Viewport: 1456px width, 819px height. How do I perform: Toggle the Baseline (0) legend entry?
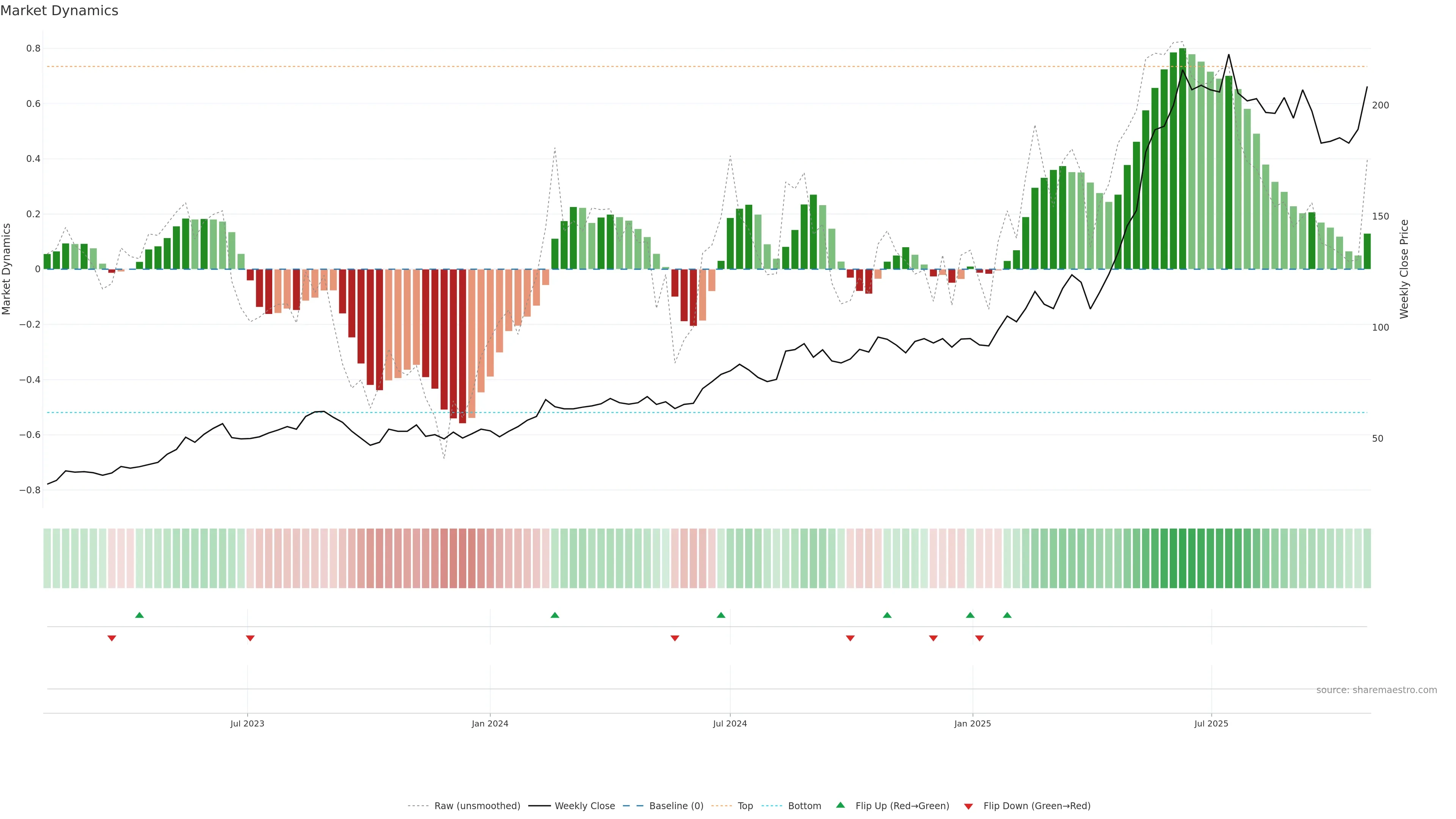point(676,806)
